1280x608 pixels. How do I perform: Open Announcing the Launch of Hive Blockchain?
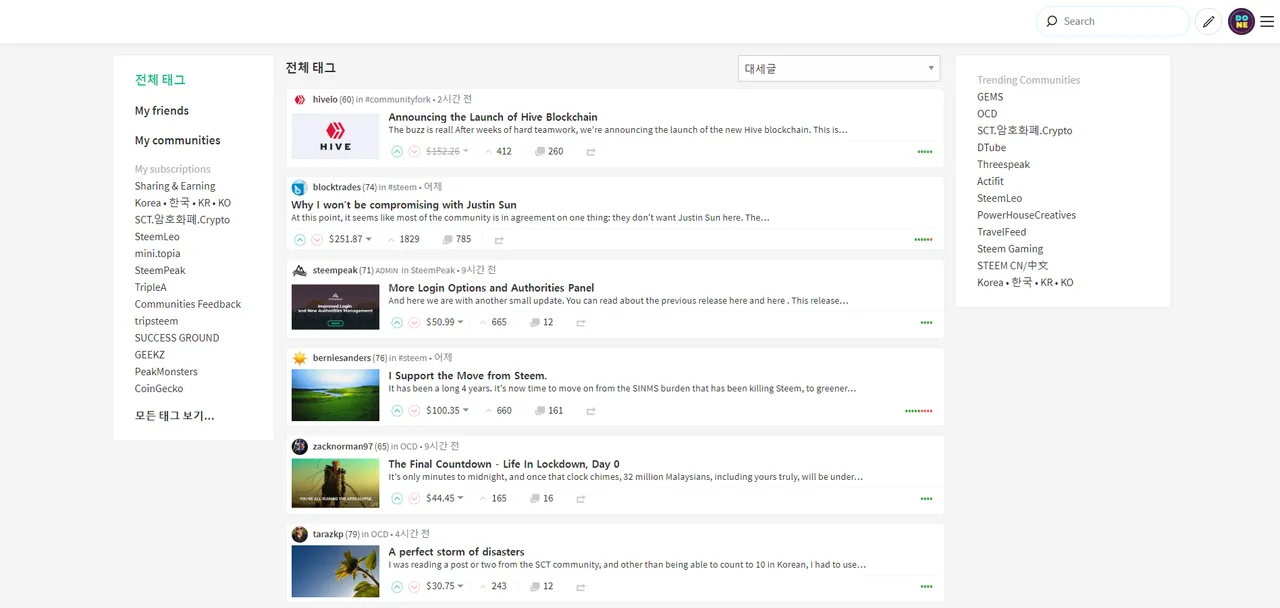pyautogui.click(x=493, y=117)
